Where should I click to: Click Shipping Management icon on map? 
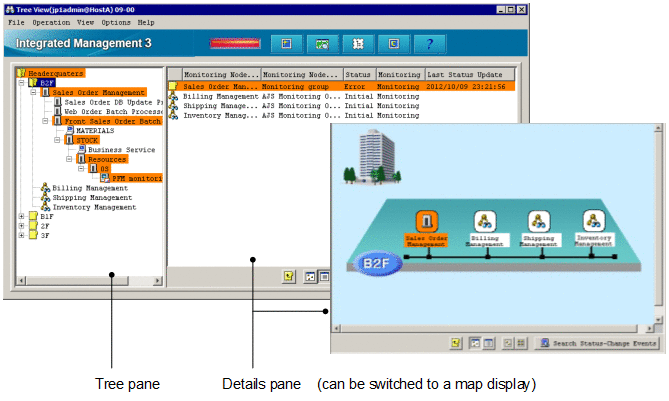(x=539, y=221)
